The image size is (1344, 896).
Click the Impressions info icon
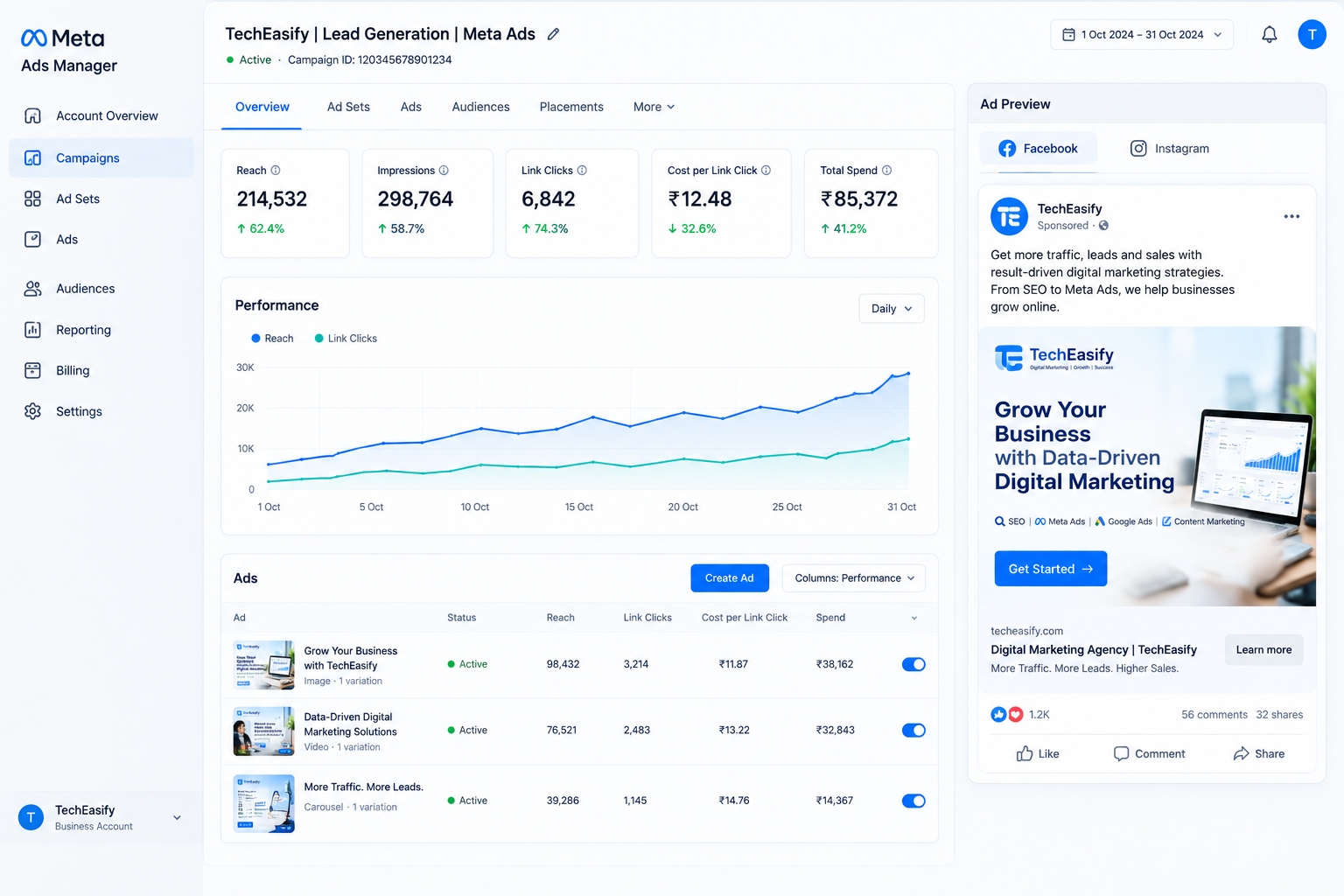(x=444, y=171)
